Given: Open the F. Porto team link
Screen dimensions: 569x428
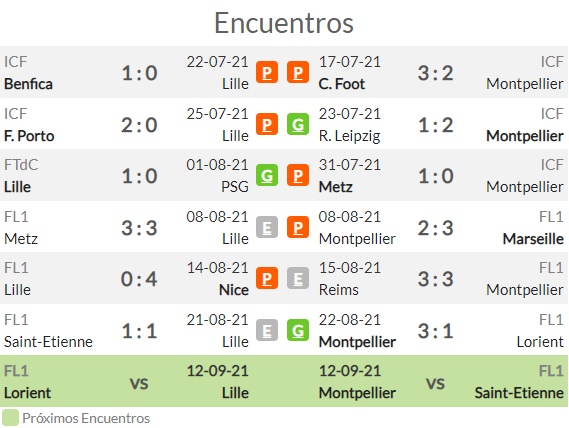Looking at the screenshot, I should click(x=29, y=136).
